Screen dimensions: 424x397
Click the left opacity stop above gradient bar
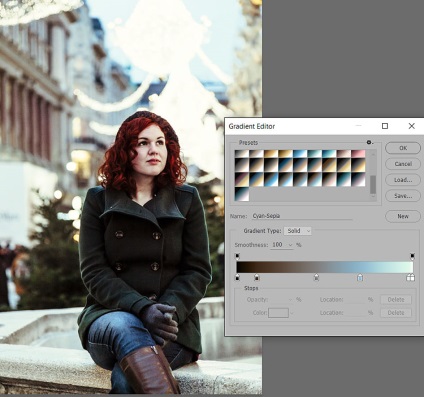click(x=237, y=256)
